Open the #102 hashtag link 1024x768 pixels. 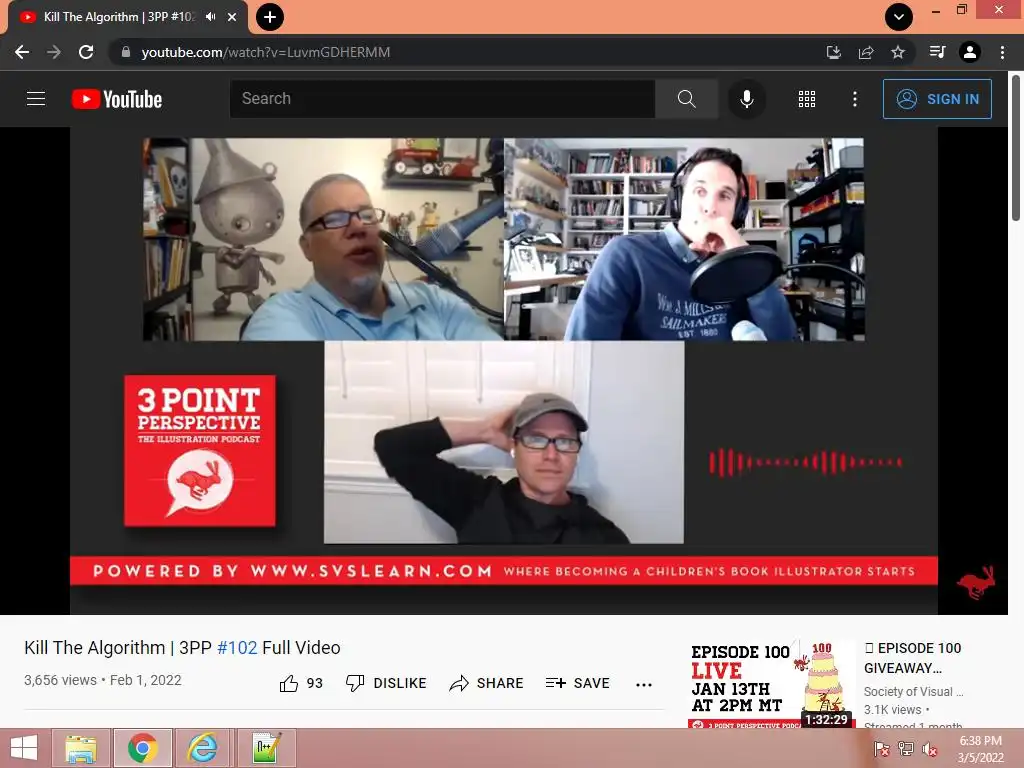point(237,648)
